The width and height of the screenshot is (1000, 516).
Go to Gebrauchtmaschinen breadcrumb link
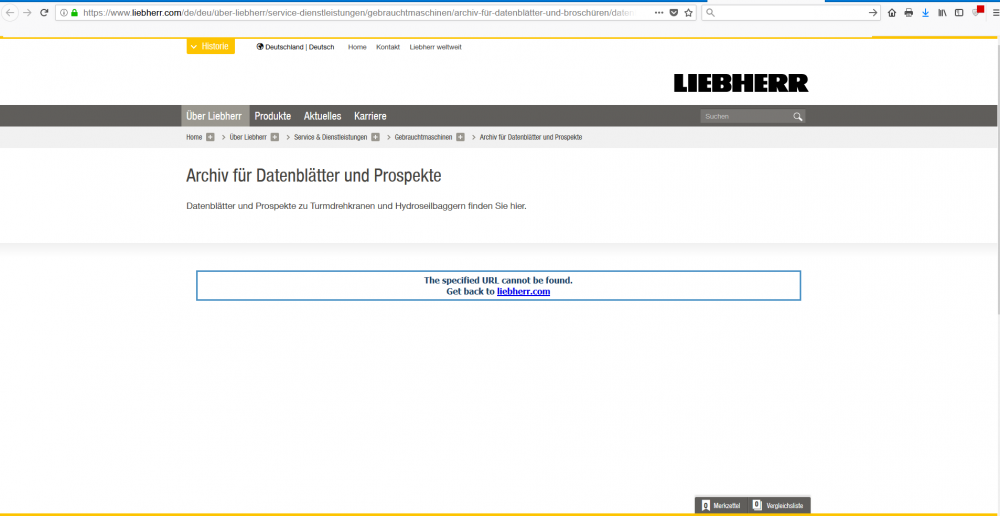click(x=423, y=137)
